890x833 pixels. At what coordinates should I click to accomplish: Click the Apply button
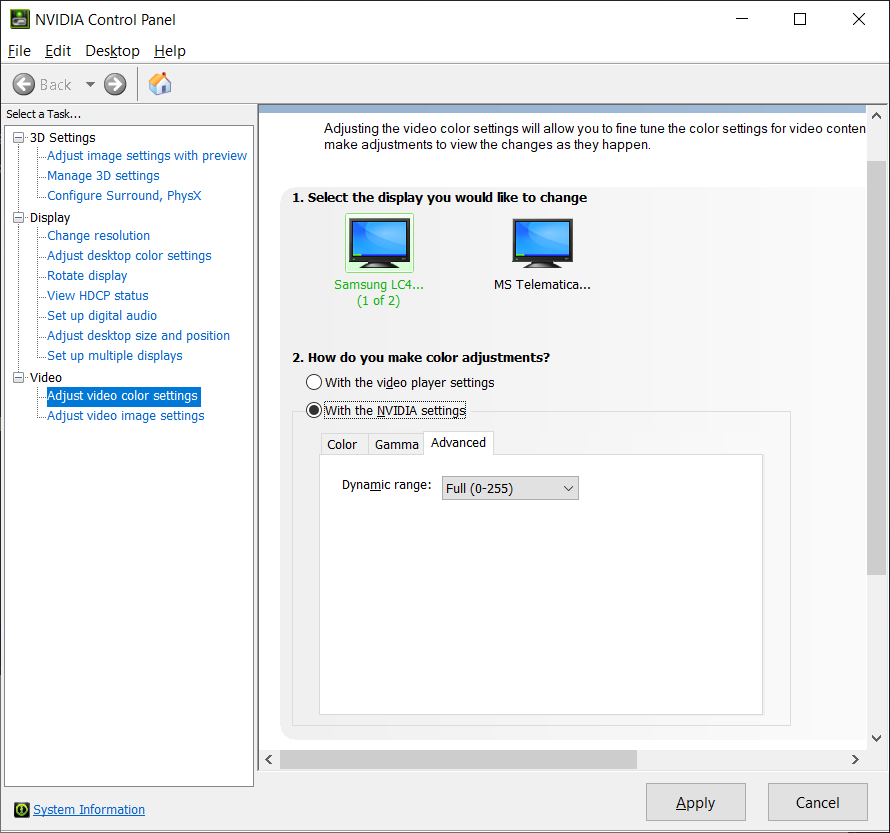(x=695, y=802)
